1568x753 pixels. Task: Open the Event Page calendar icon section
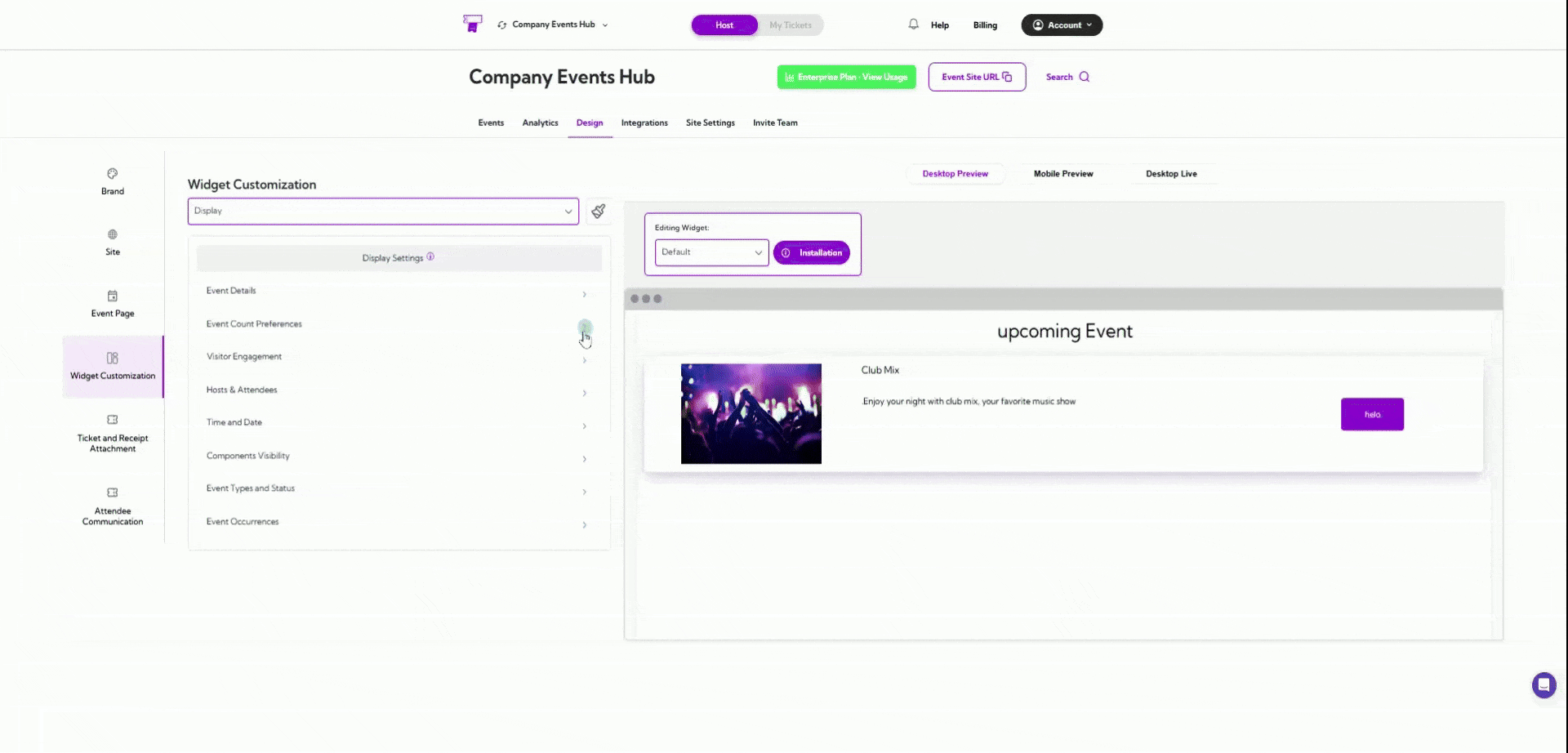coord(113,296)
